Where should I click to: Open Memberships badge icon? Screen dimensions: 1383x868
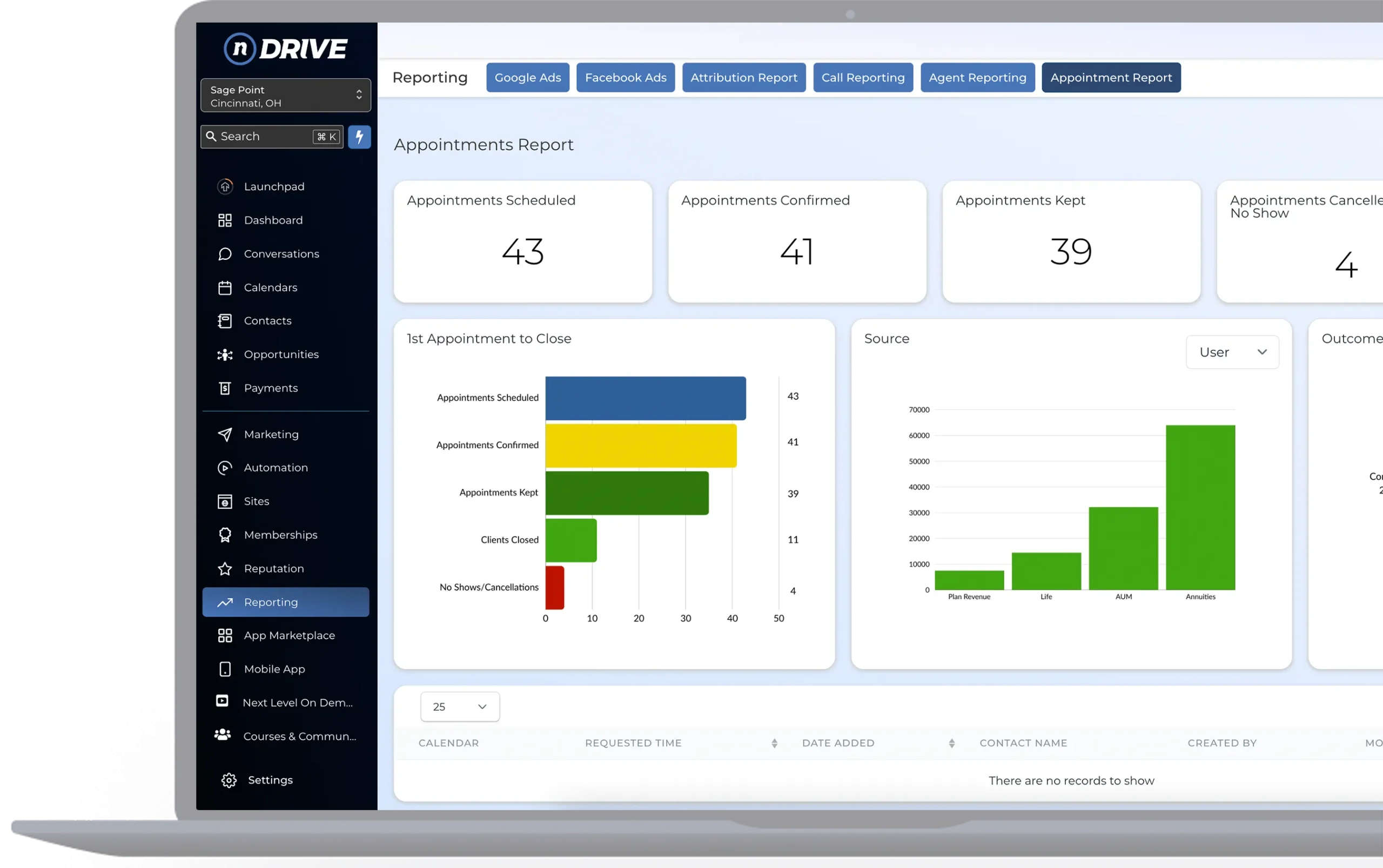coord(225,535)
